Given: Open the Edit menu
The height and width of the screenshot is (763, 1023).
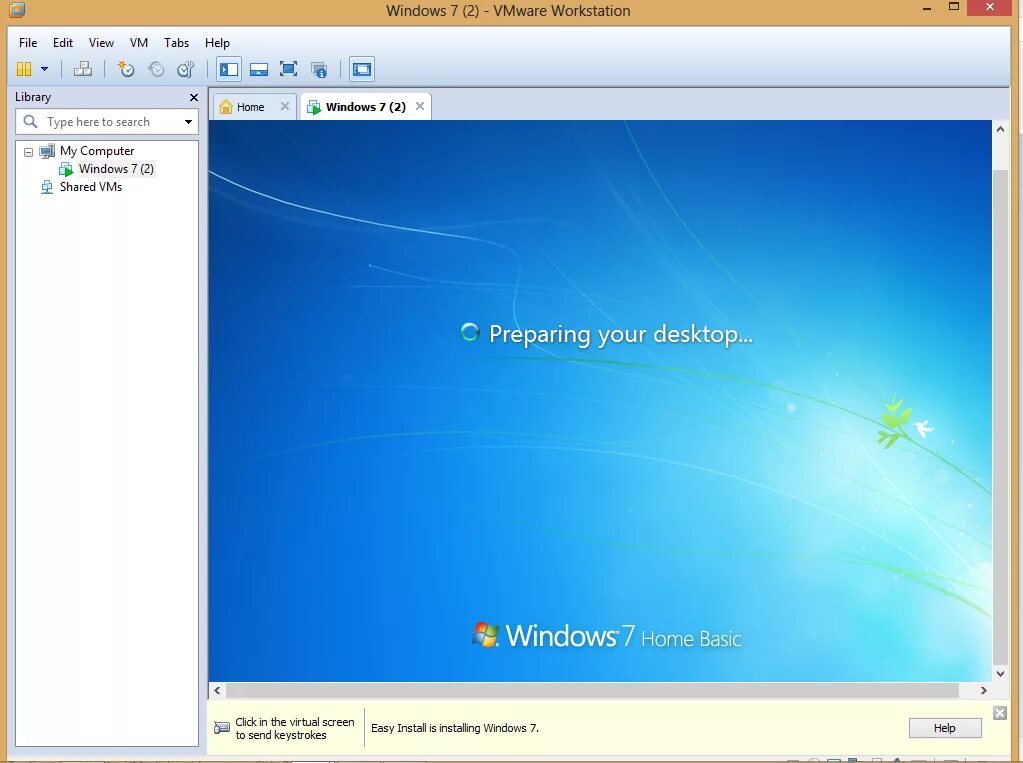Looking at the screenshot, I should [x=63, y=42].
